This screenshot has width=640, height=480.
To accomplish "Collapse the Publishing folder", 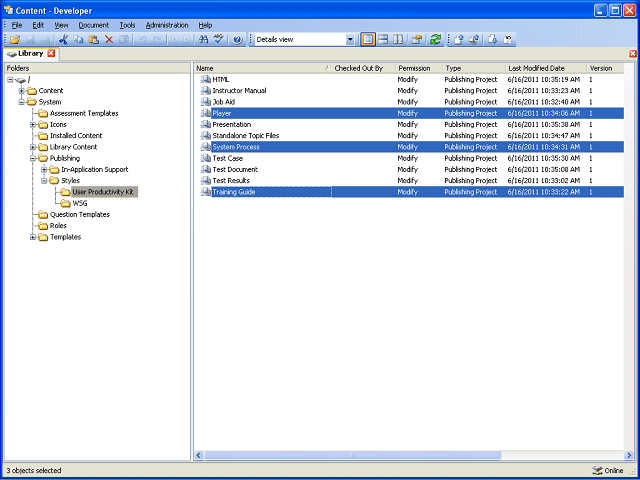I will click(x=33, y=158).
